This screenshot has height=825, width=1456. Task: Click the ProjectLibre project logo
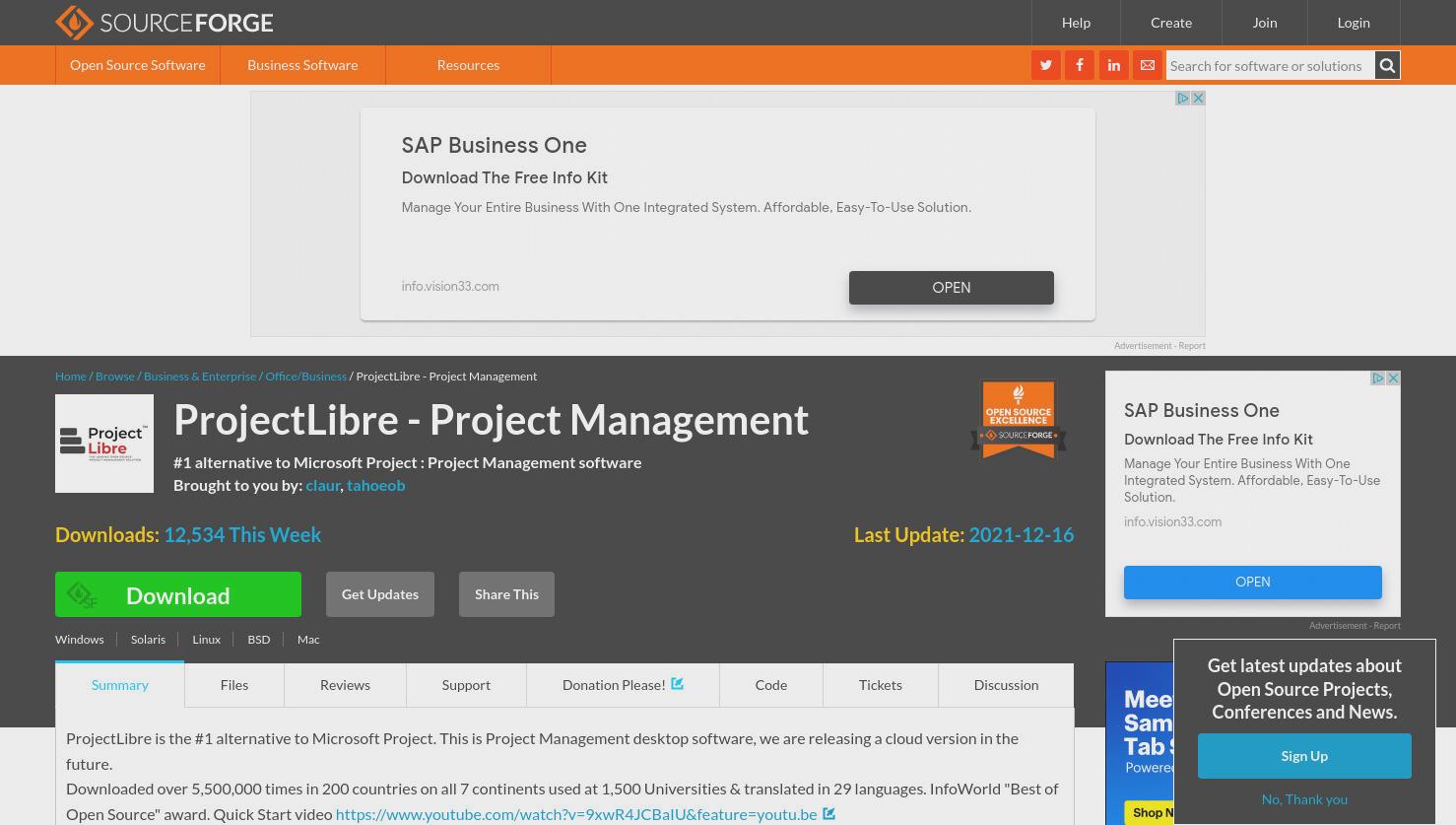point(104,444)
